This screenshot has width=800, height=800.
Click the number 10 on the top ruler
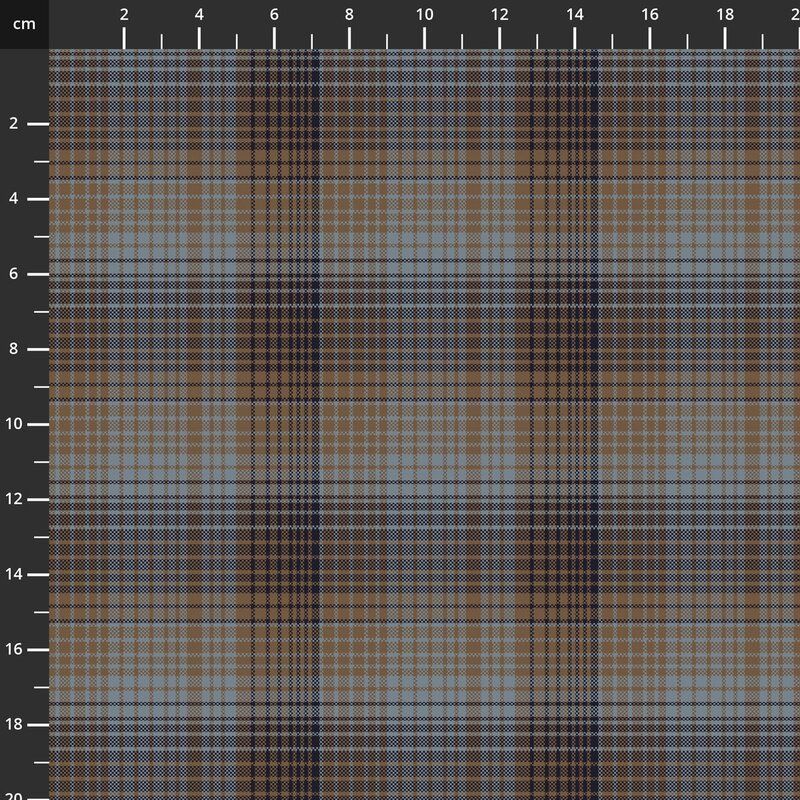(424, 16)
